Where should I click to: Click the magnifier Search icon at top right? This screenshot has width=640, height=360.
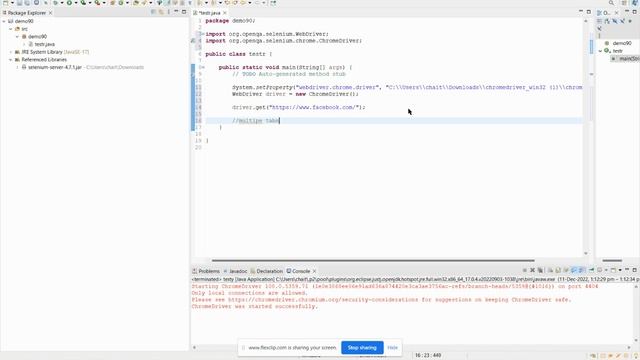point(611,3)
